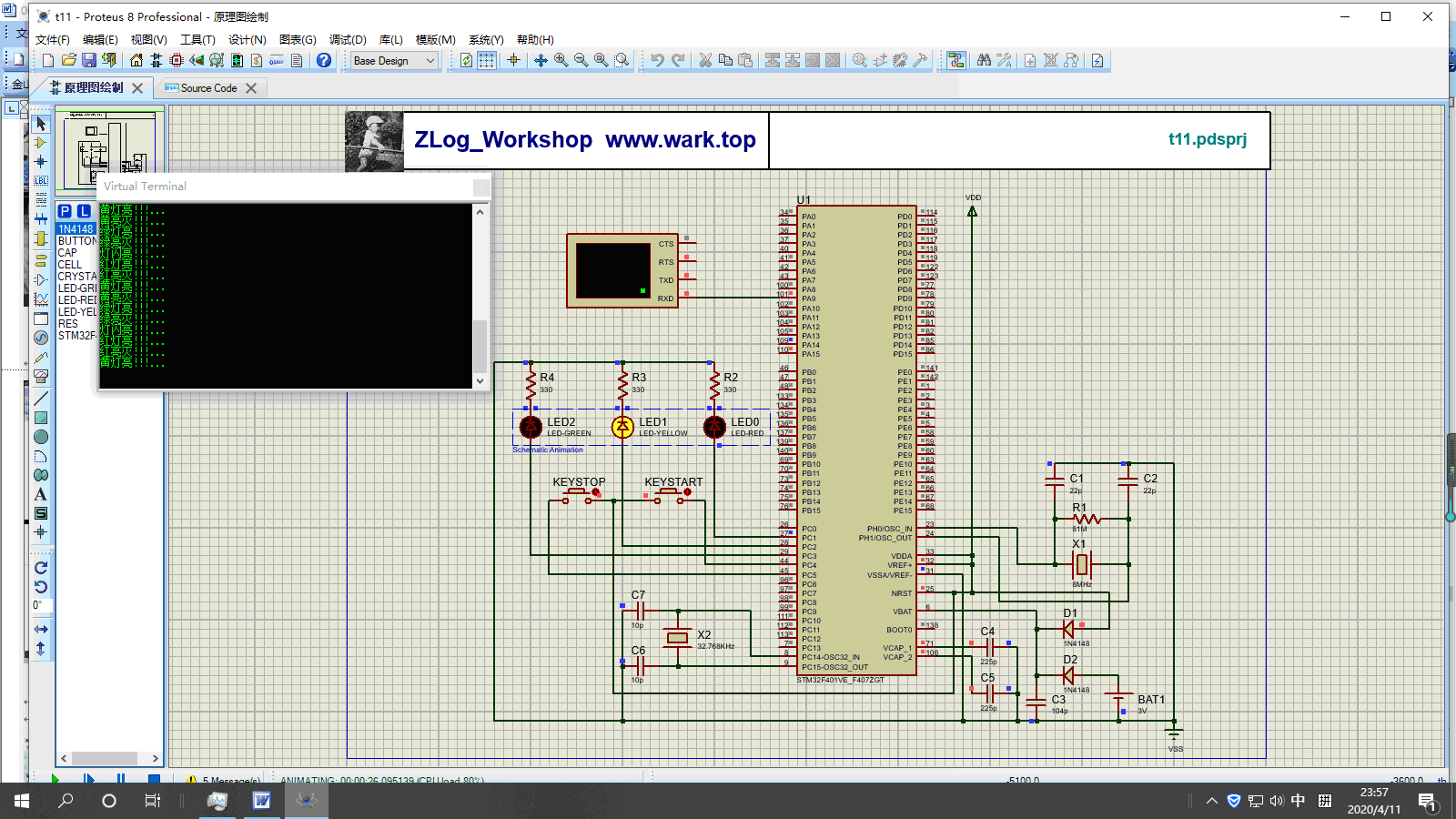Open the 调试(D) menu
1456x819 pixels.
pyautogui.click(x=348, y=40)
